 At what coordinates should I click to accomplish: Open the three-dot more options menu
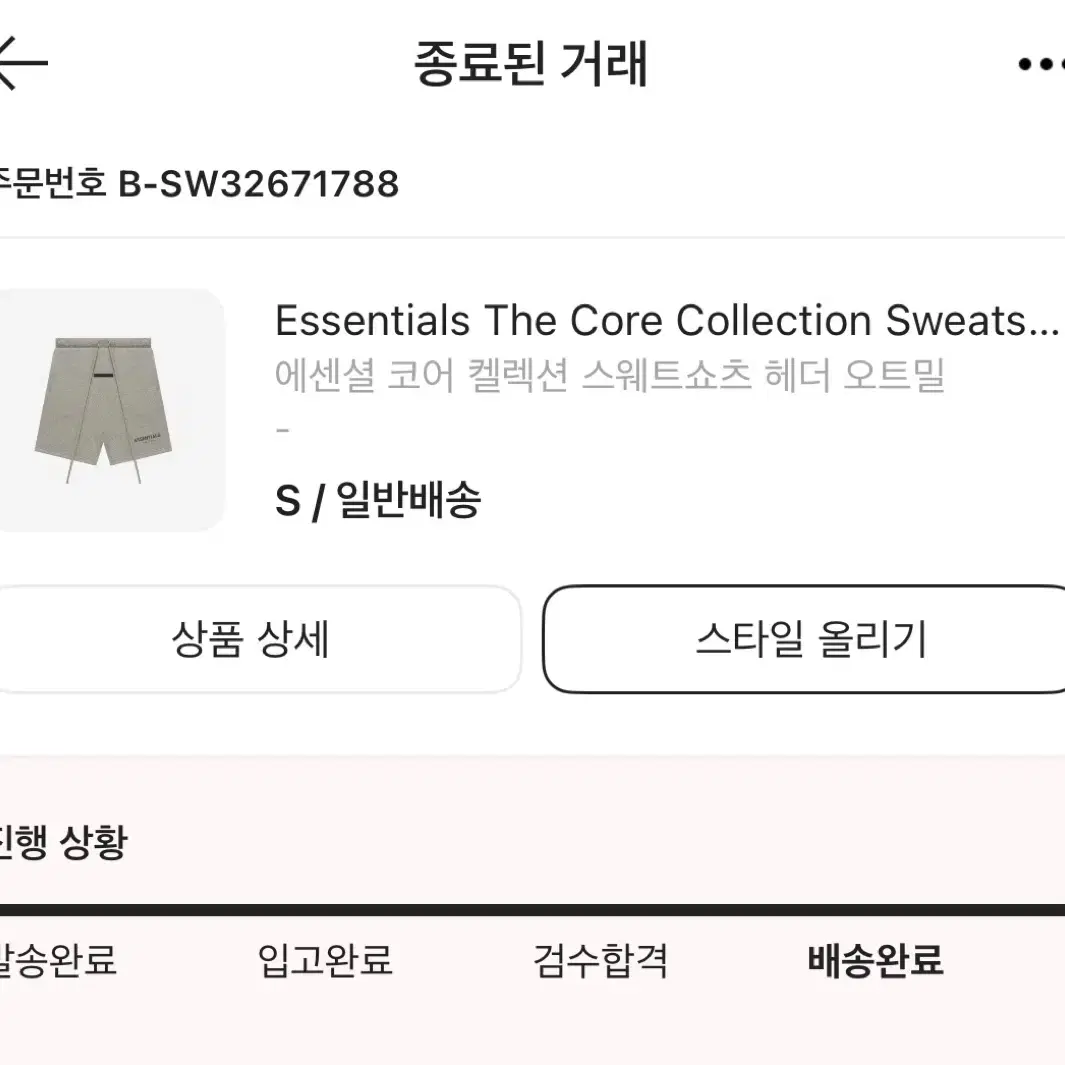[1042, 64]
